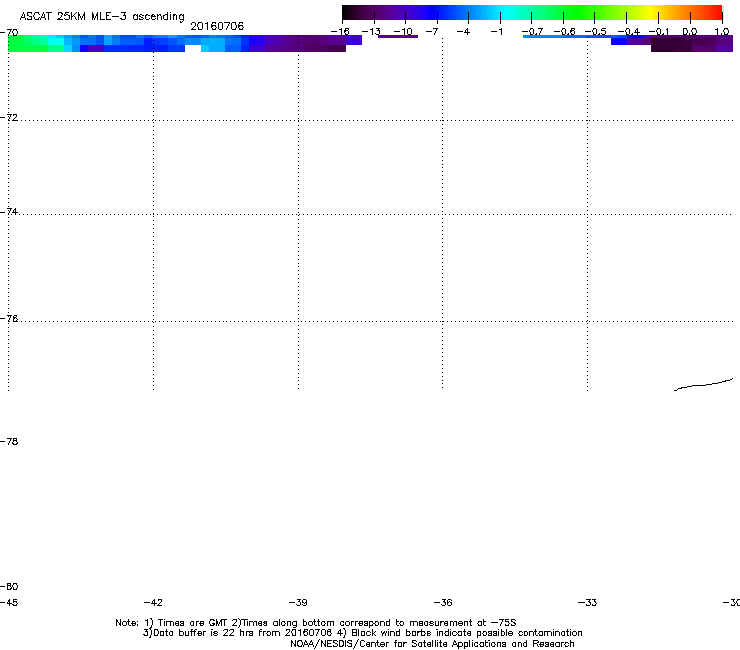Click the -78 latitude label
The width and height of the screenshot is (740, 650).
[x=9, y=441]
